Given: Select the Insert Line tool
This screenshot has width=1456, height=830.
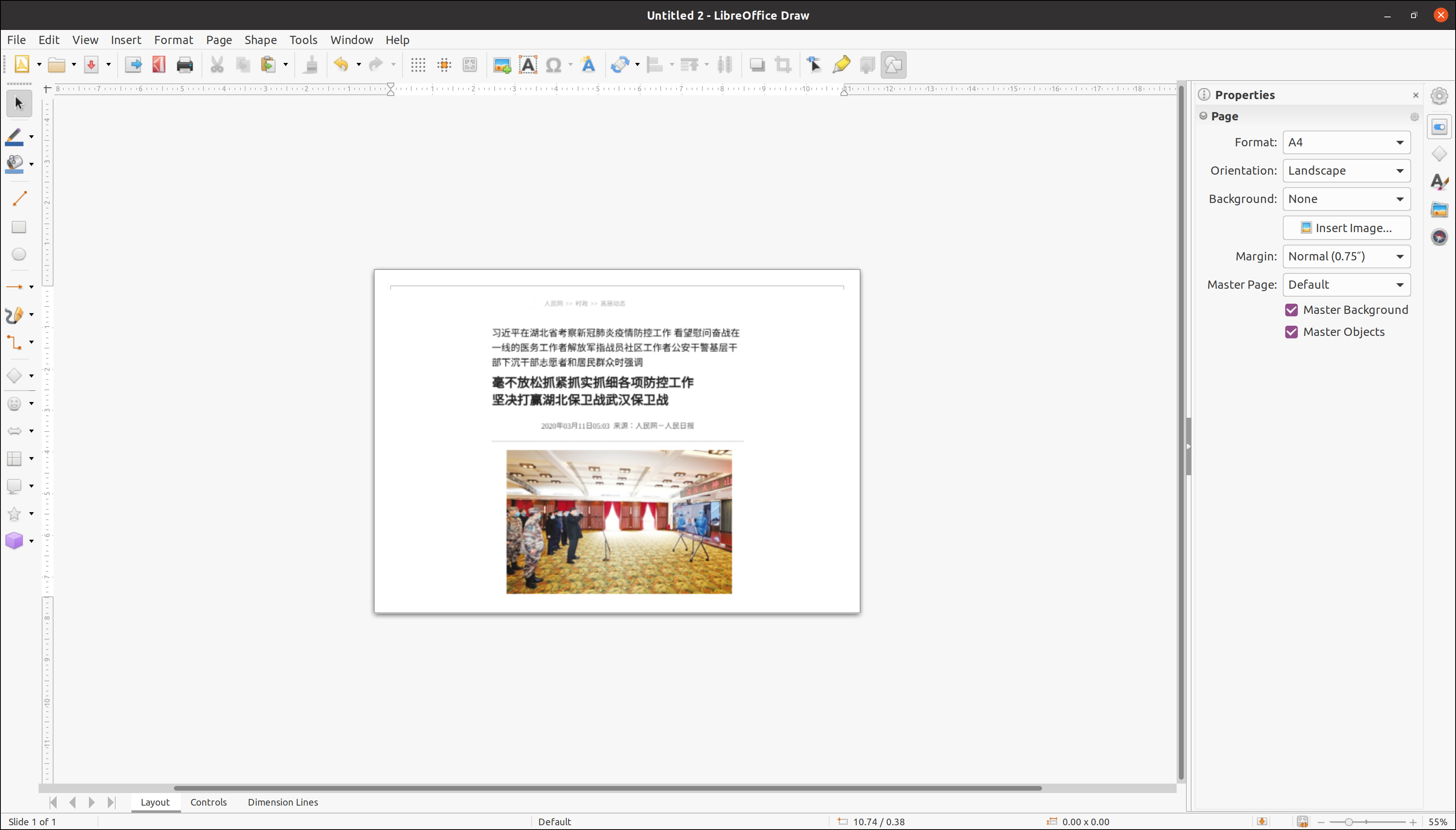Looking at the screenshot, I should coord(19,198).
